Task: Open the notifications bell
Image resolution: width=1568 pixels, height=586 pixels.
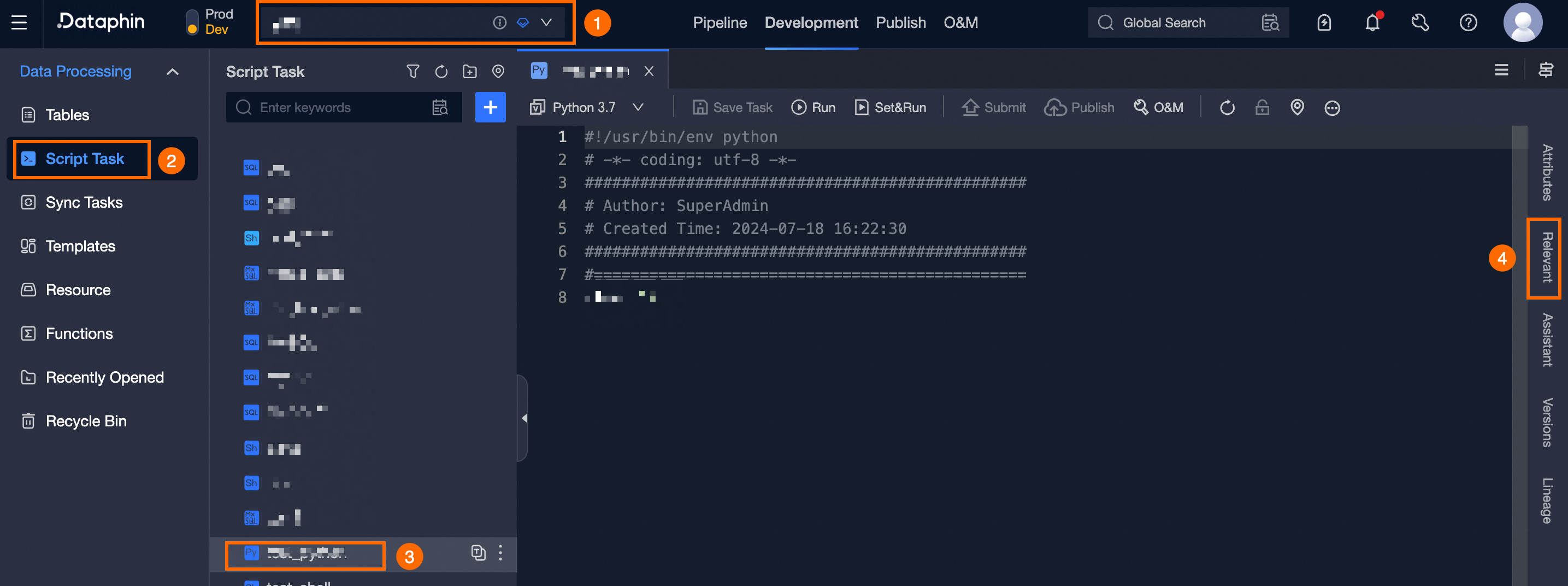Action: 1372,22
